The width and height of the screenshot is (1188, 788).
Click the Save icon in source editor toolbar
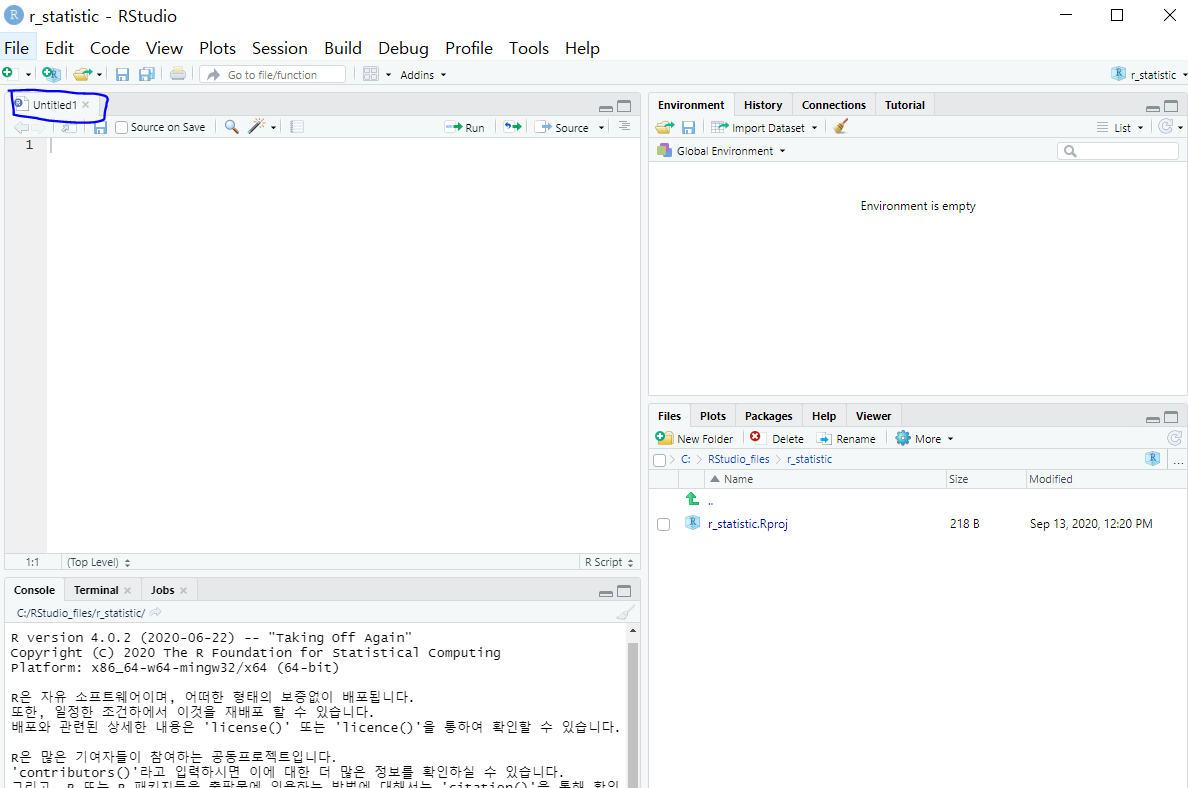pos(100,128)
